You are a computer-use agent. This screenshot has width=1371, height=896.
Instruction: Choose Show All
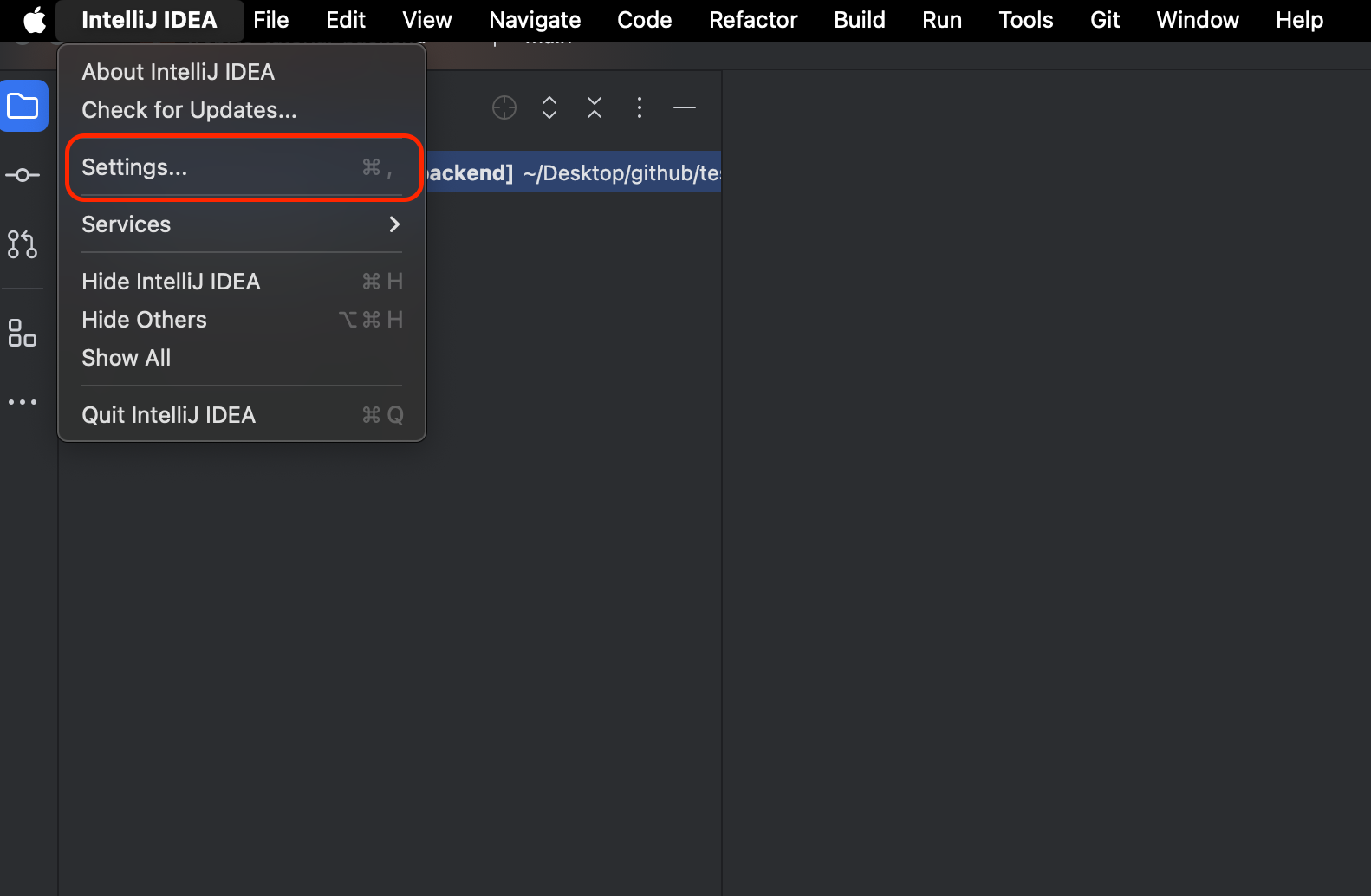242,358
